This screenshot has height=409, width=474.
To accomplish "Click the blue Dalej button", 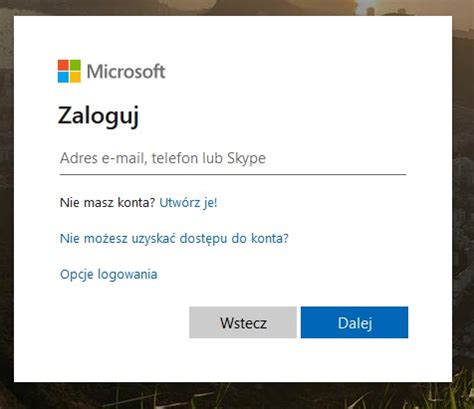I will (354, 323).
